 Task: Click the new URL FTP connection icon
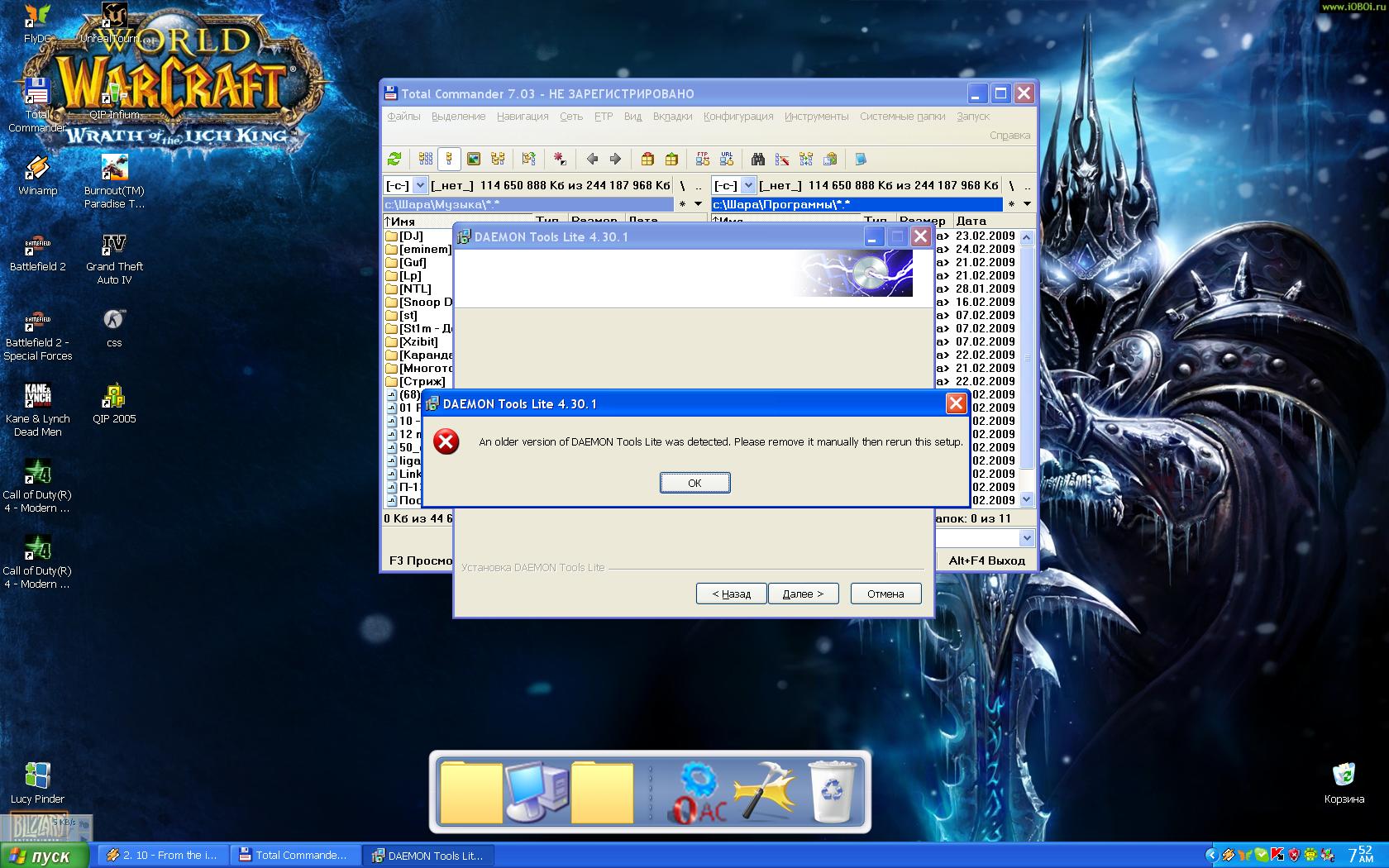727,159
